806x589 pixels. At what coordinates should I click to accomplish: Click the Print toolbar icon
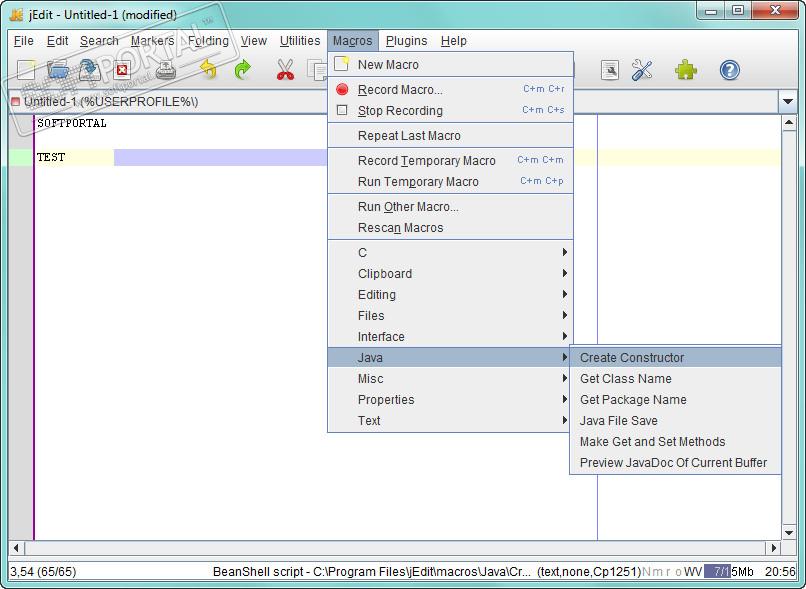pyautogui.click(x=166, y=69)
